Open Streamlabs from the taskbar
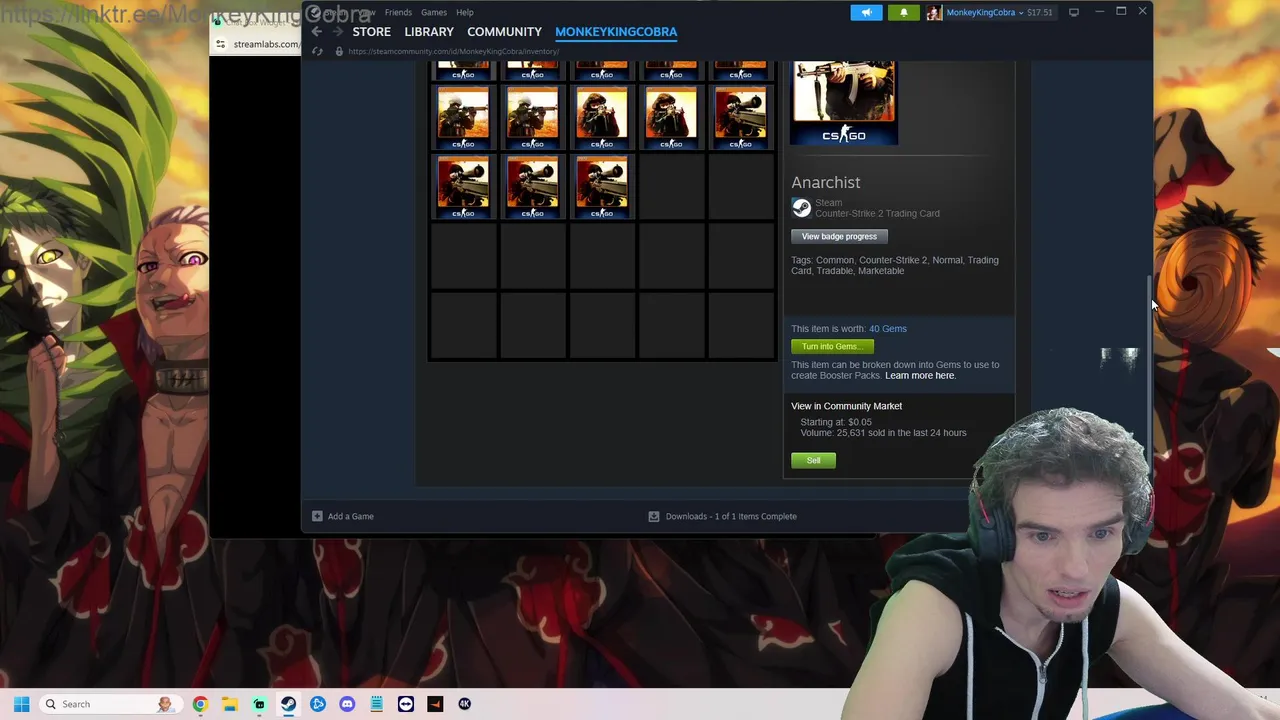This screenshot has width=1280, height=720. tap(259, 704)
